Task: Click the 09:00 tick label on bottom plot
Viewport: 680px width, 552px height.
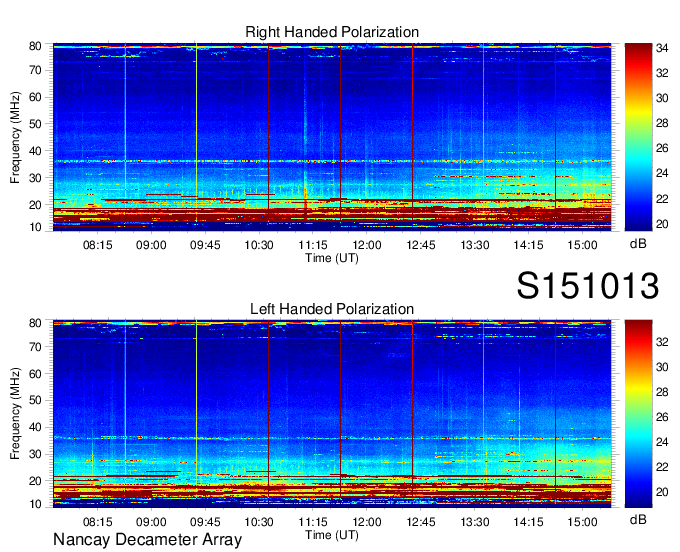Action: click(151, 522)
